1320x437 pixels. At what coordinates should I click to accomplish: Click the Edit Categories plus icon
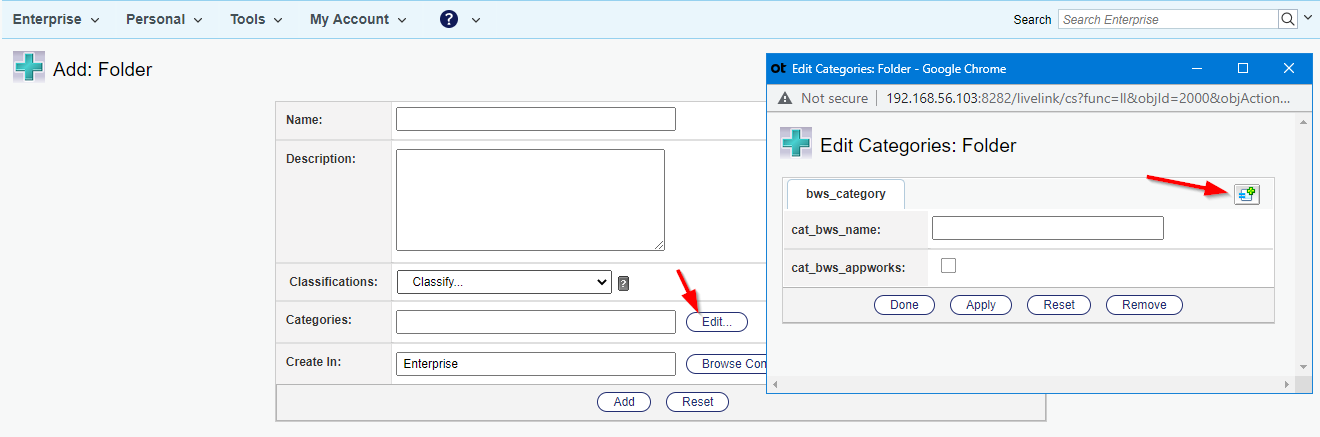pos(796,143)
